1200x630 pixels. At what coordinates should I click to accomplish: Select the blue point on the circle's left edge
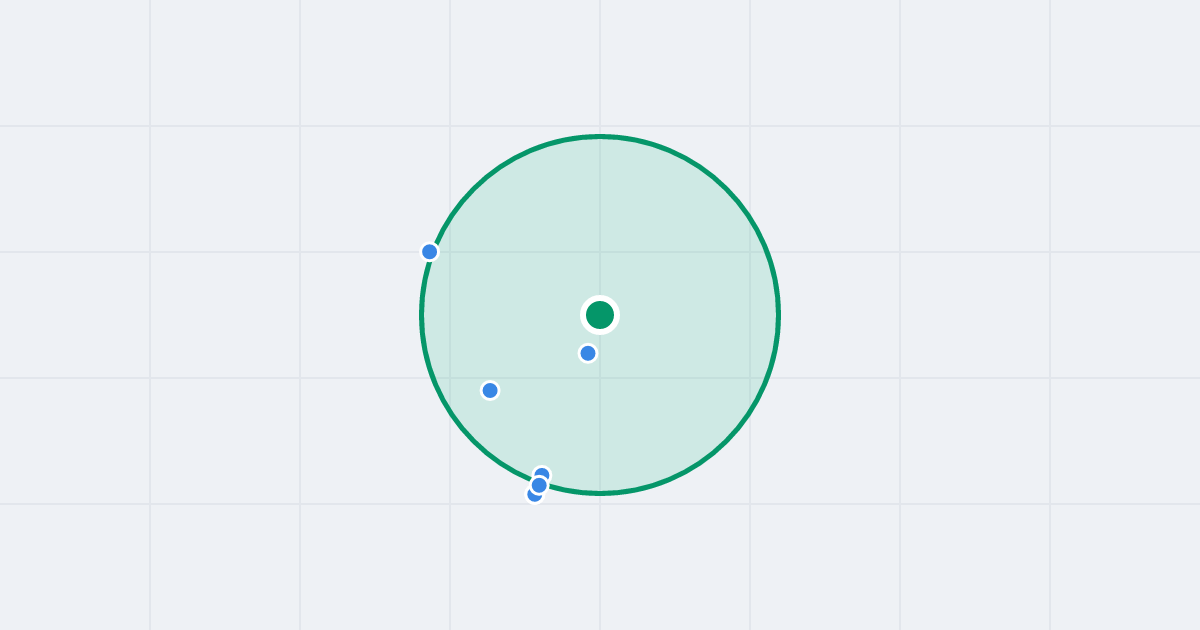click(x=430, y=252)
